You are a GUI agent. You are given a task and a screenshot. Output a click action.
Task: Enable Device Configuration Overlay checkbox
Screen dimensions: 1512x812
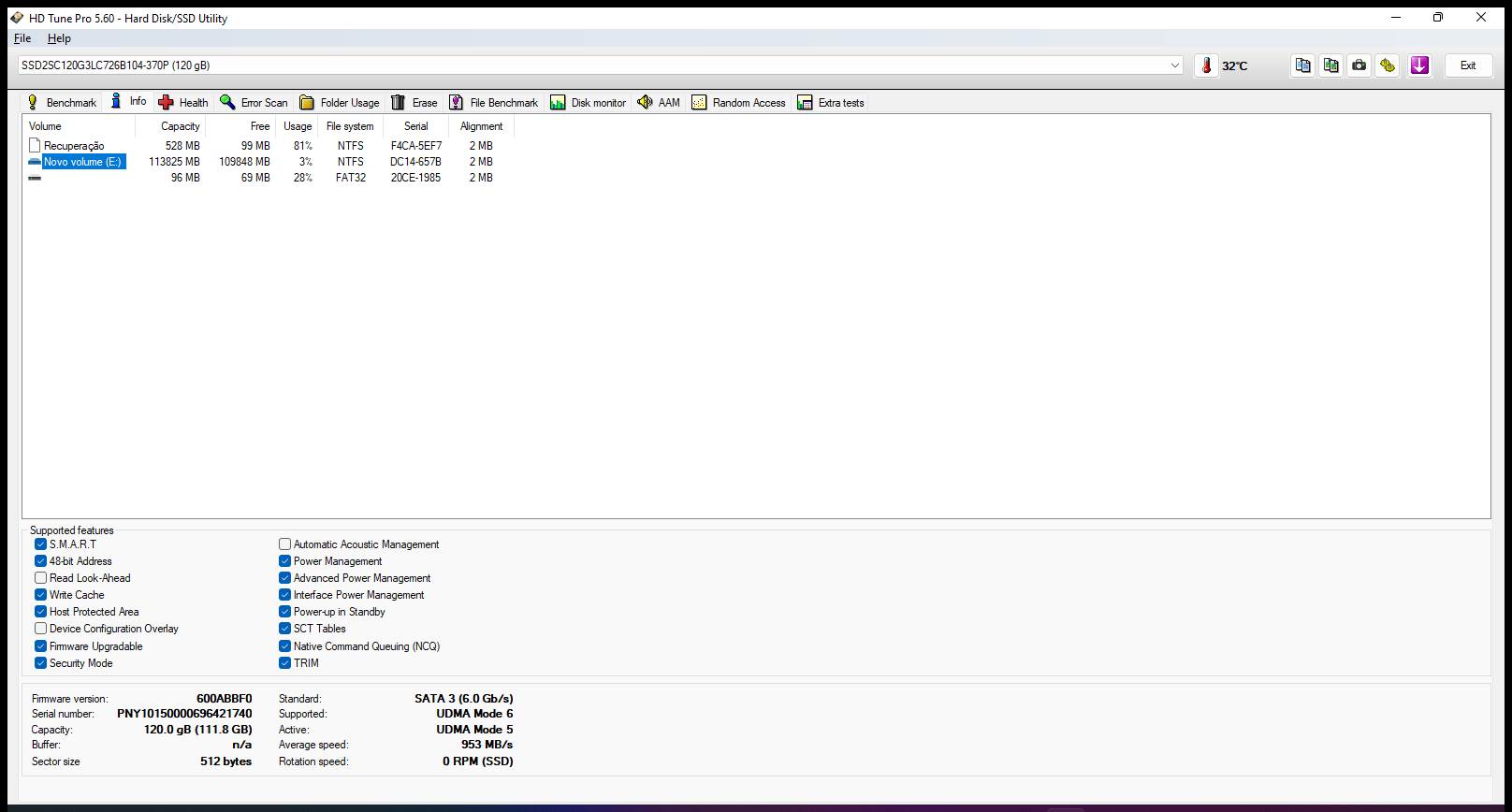click(x=40, y=629)
